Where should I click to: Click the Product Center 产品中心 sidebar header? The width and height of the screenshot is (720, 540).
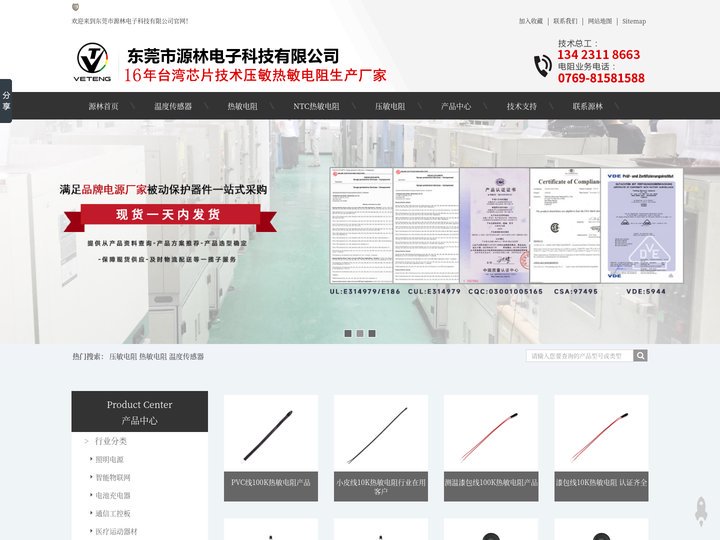point(140,411)
